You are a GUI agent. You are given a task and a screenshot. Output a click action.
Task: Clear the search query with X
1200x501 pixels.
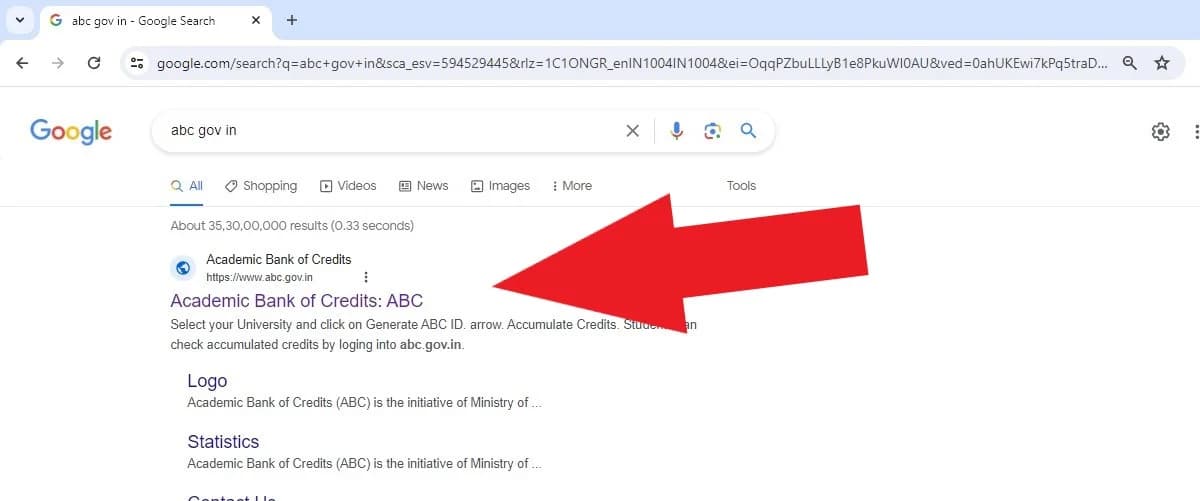pos(632,131)
